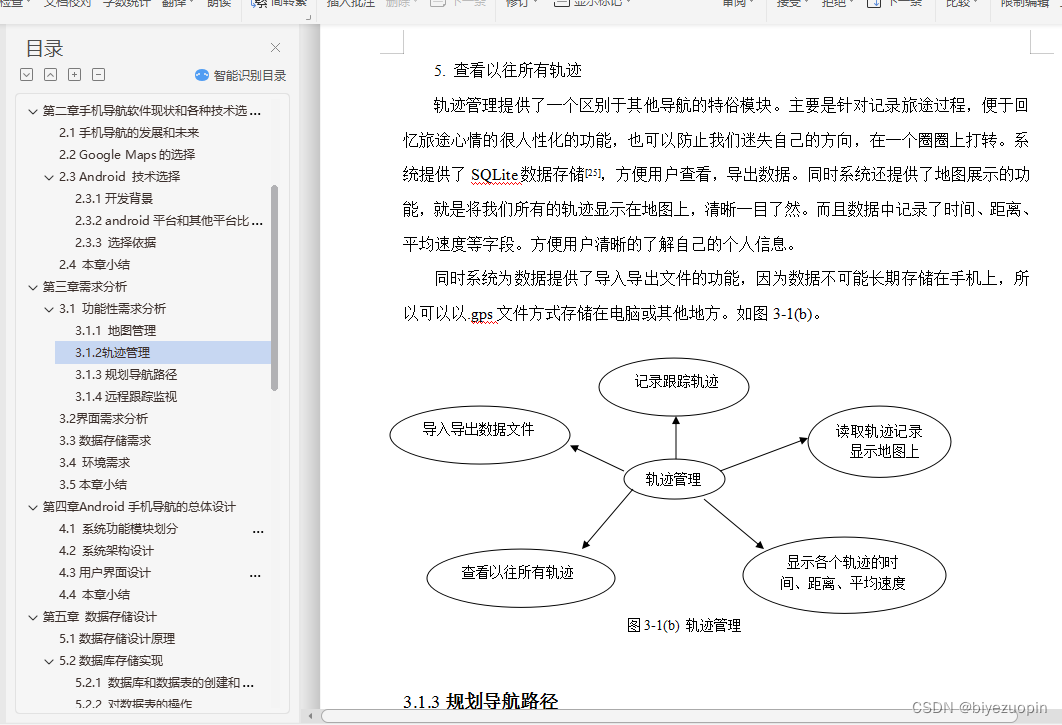Click the list item 5. 查看以往所有轨迹

click(x=508, y=70)
